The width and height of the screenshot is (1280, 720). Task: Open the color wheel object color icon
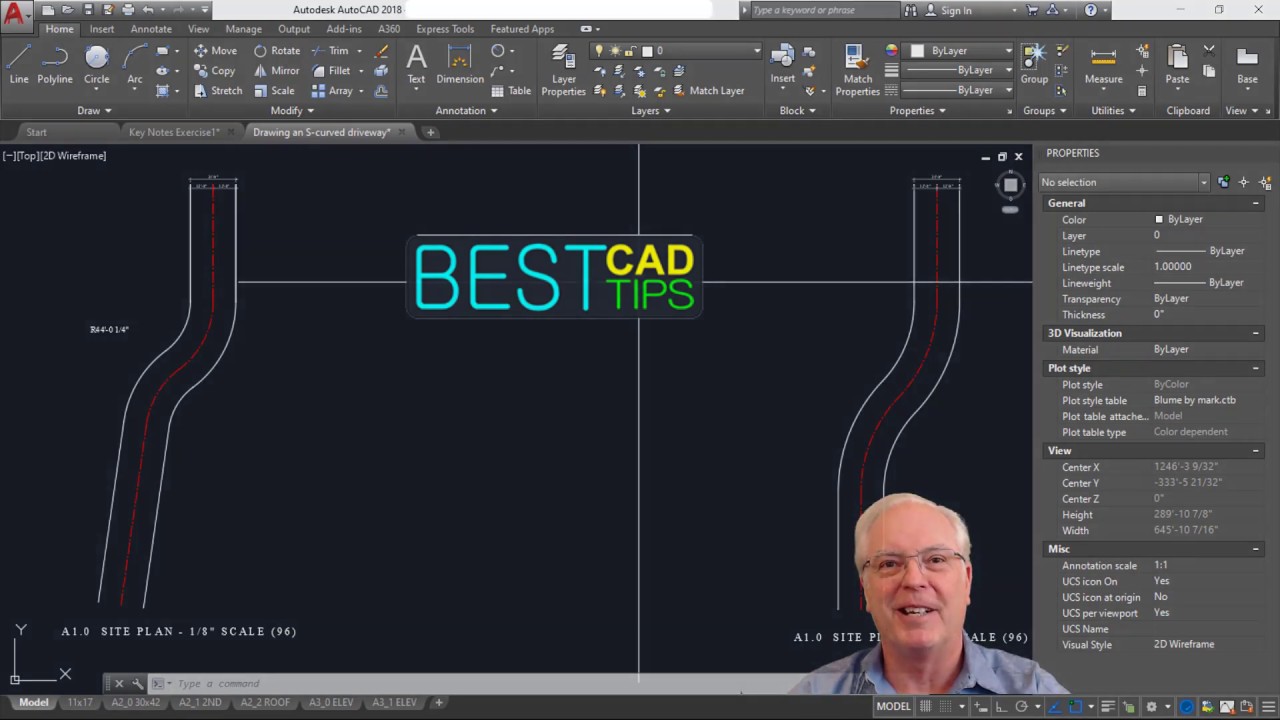click(892, 51)
